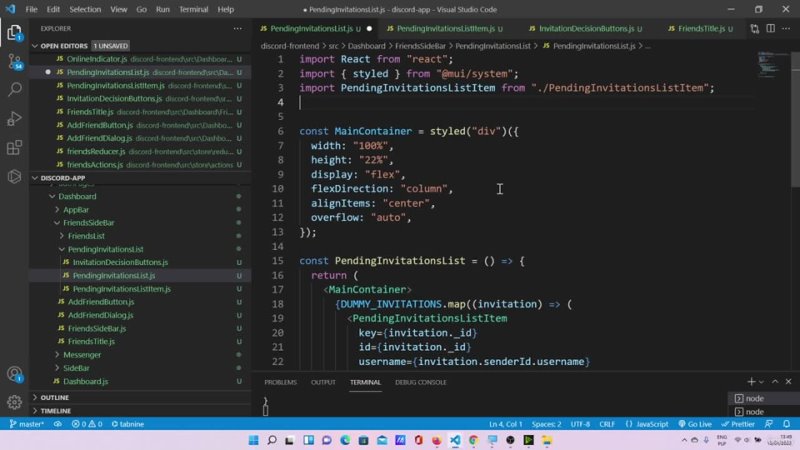Click the UTF-8 encoding indicator
This screenshot has width=800, height=450.
(x=580, y=424)
